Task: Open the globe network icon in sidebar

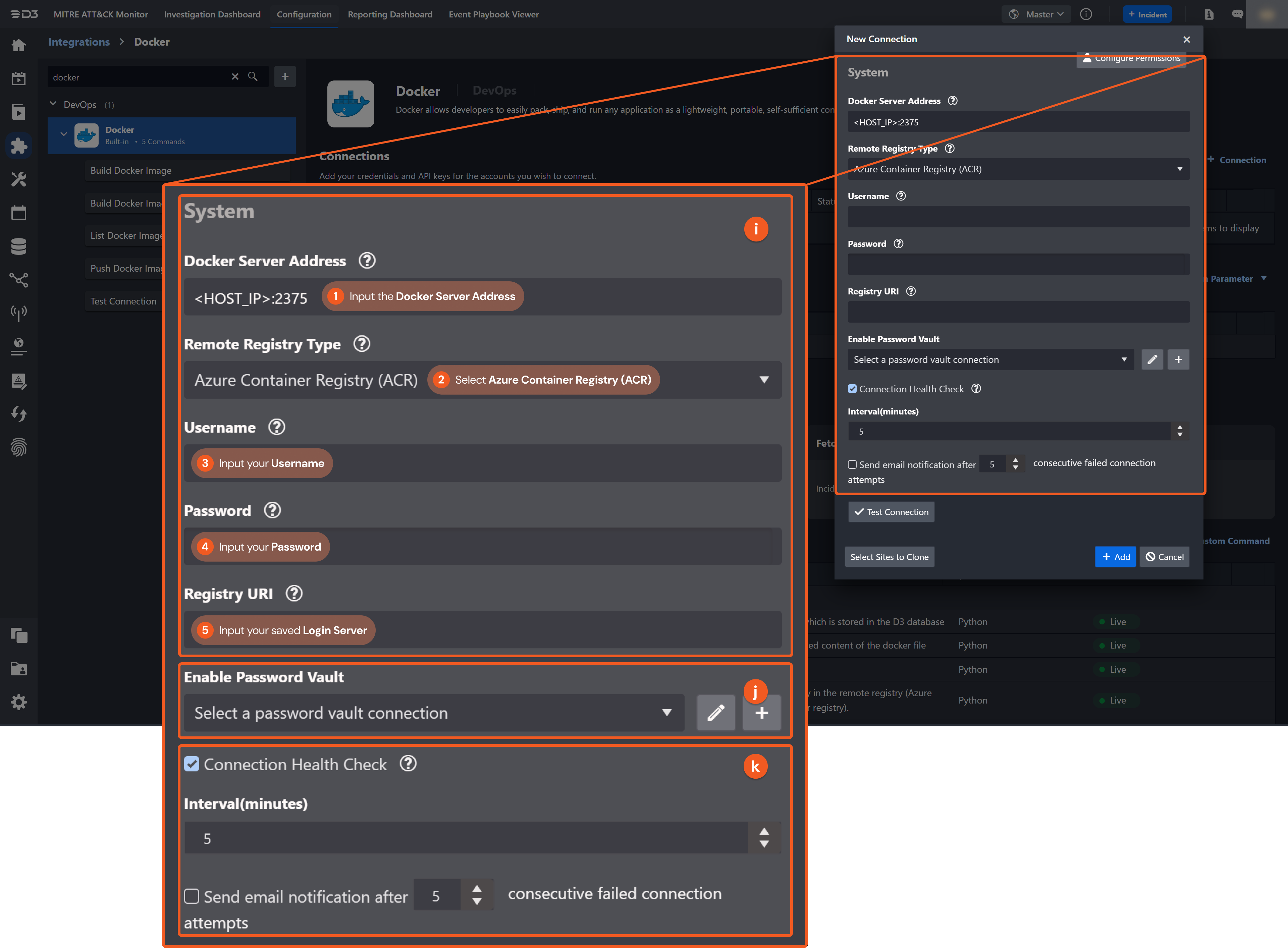Action: (x=19, y=345)
